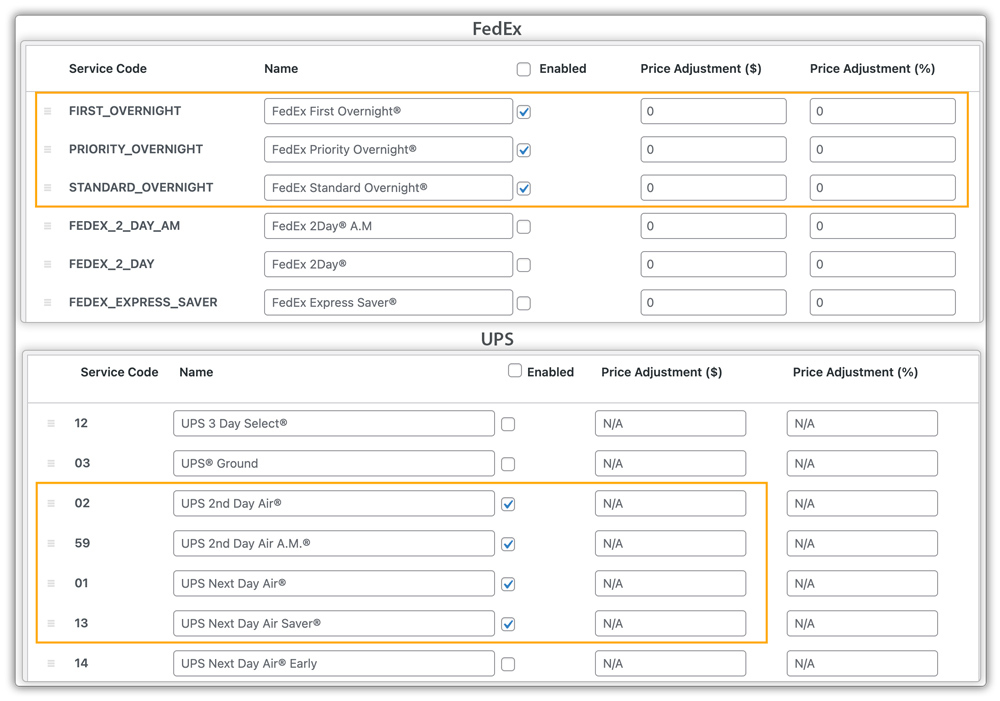Edit the FedEx First Overnight name field
1000x701 pixels.
pyautogui.click(x=388, y=111)
